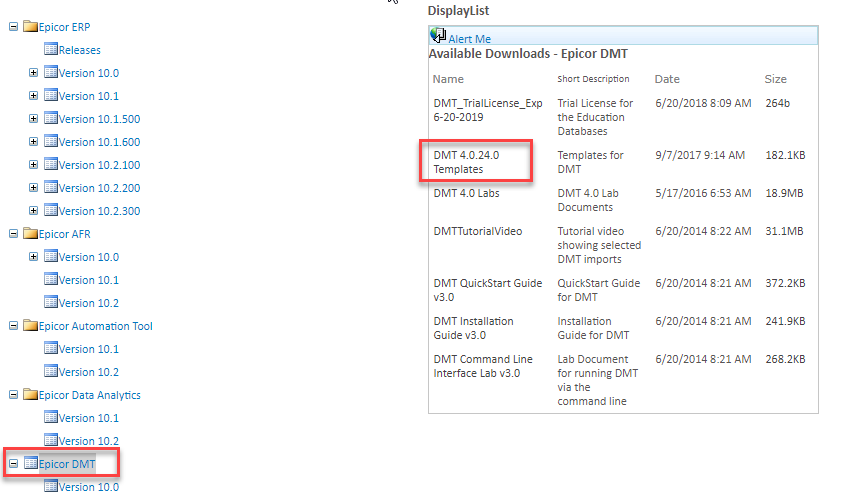Open Version 10.1 under Epicor Automation Tool
855x501 pixels.
[x=89, y=349]
